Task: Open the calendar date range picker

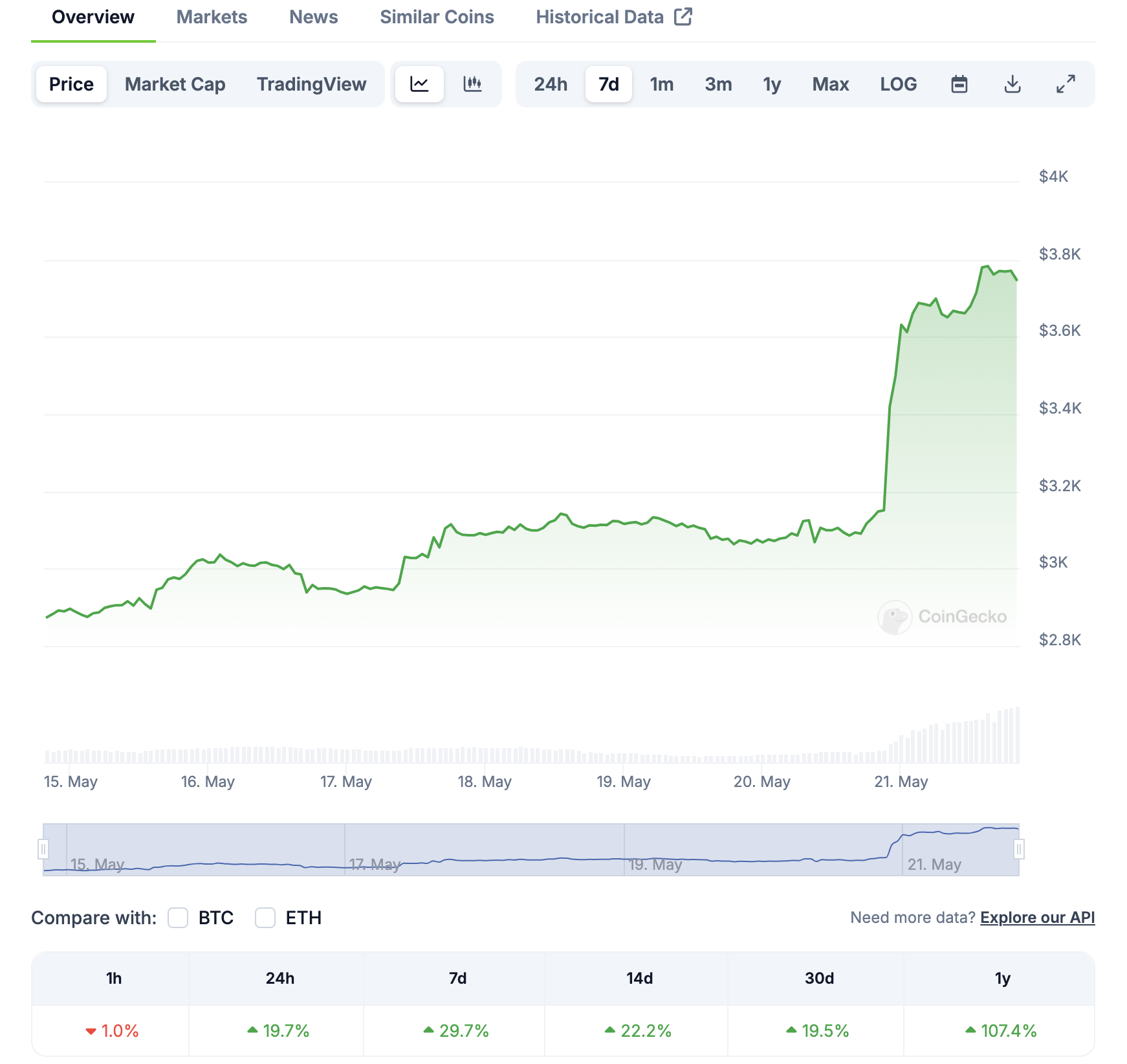Action: [959, 84]
